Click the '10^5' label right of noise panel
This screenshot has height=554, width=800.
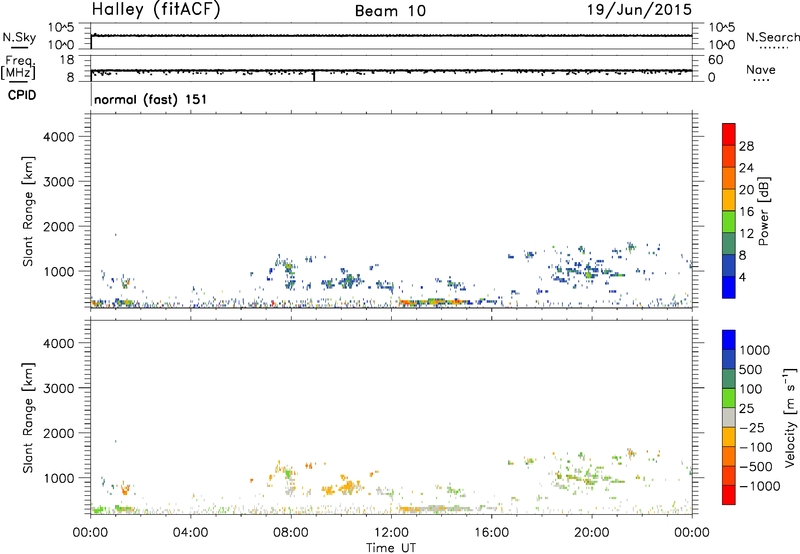point(722,28)
